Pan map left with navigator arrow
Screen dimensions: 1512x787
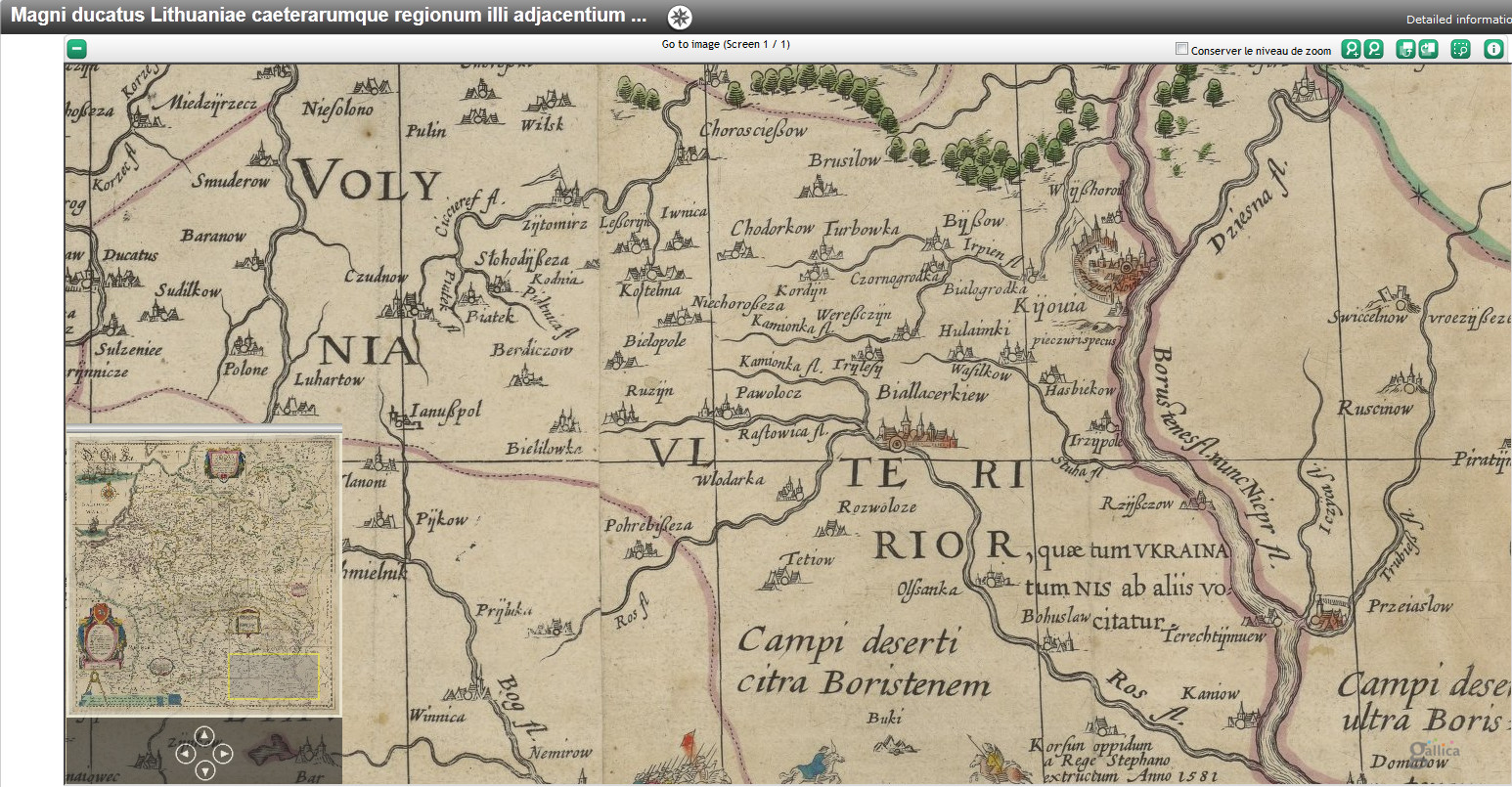[185, 753]
